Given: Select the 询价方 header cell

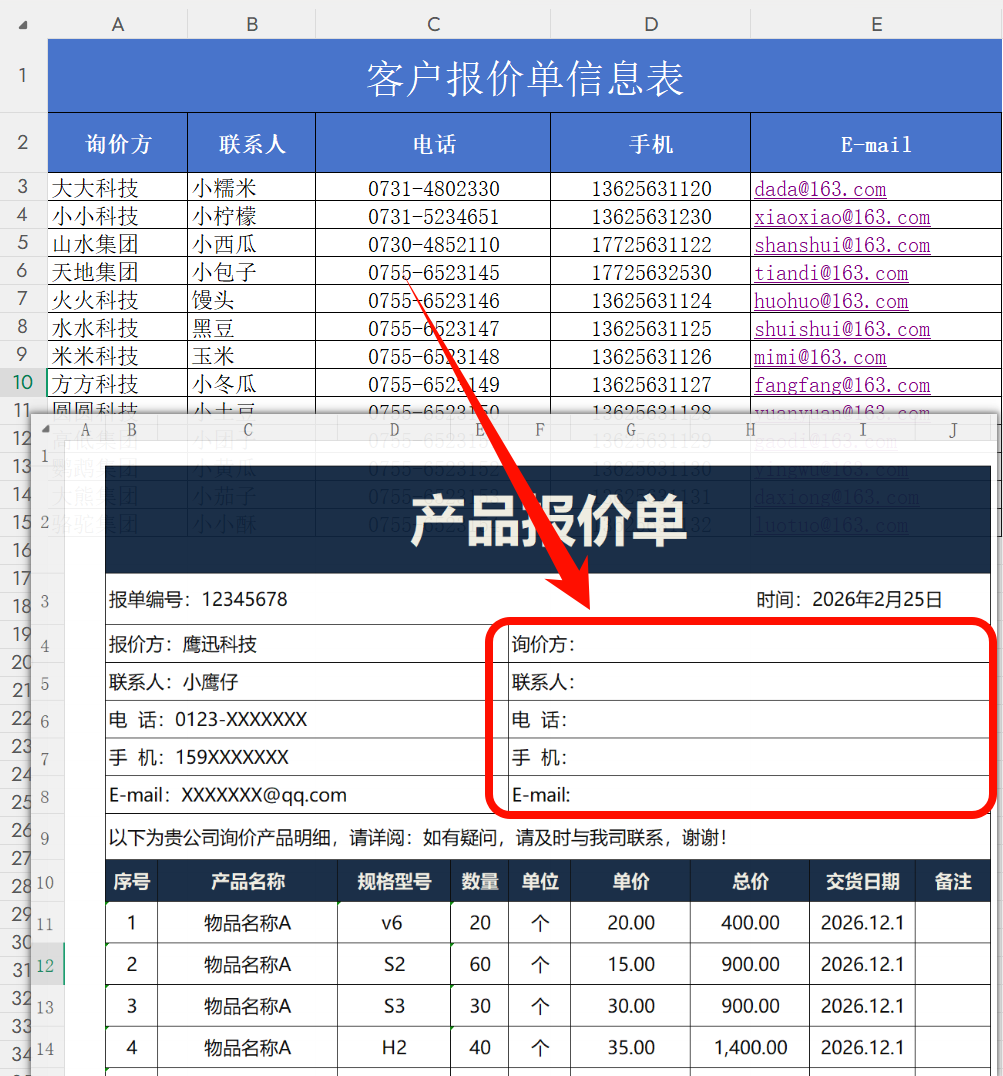Looking at the screenshot, I should pos(117,142).
